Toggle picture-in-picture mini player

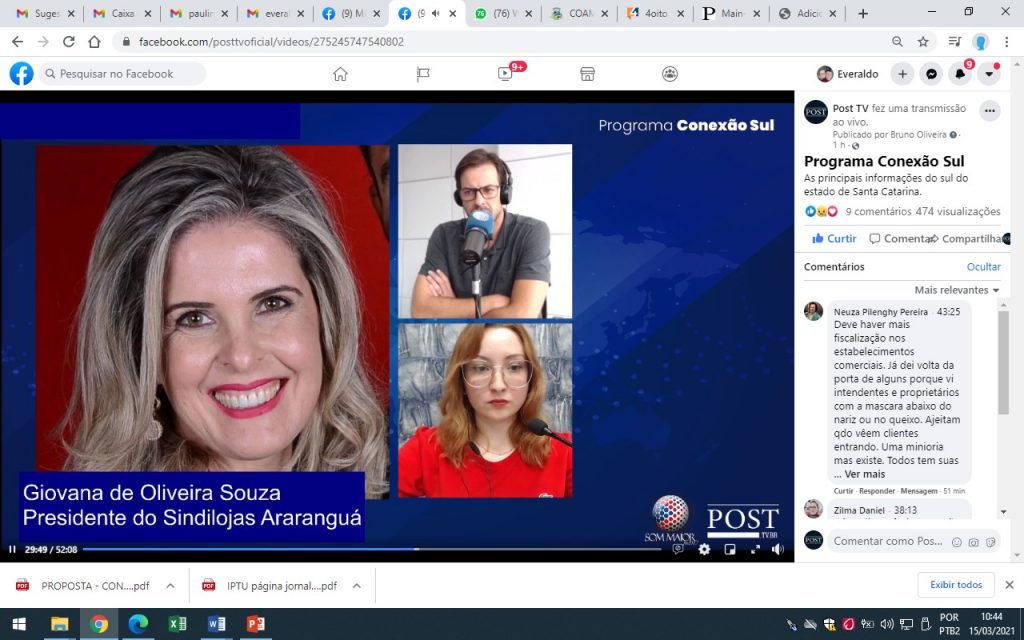point(730,549)
